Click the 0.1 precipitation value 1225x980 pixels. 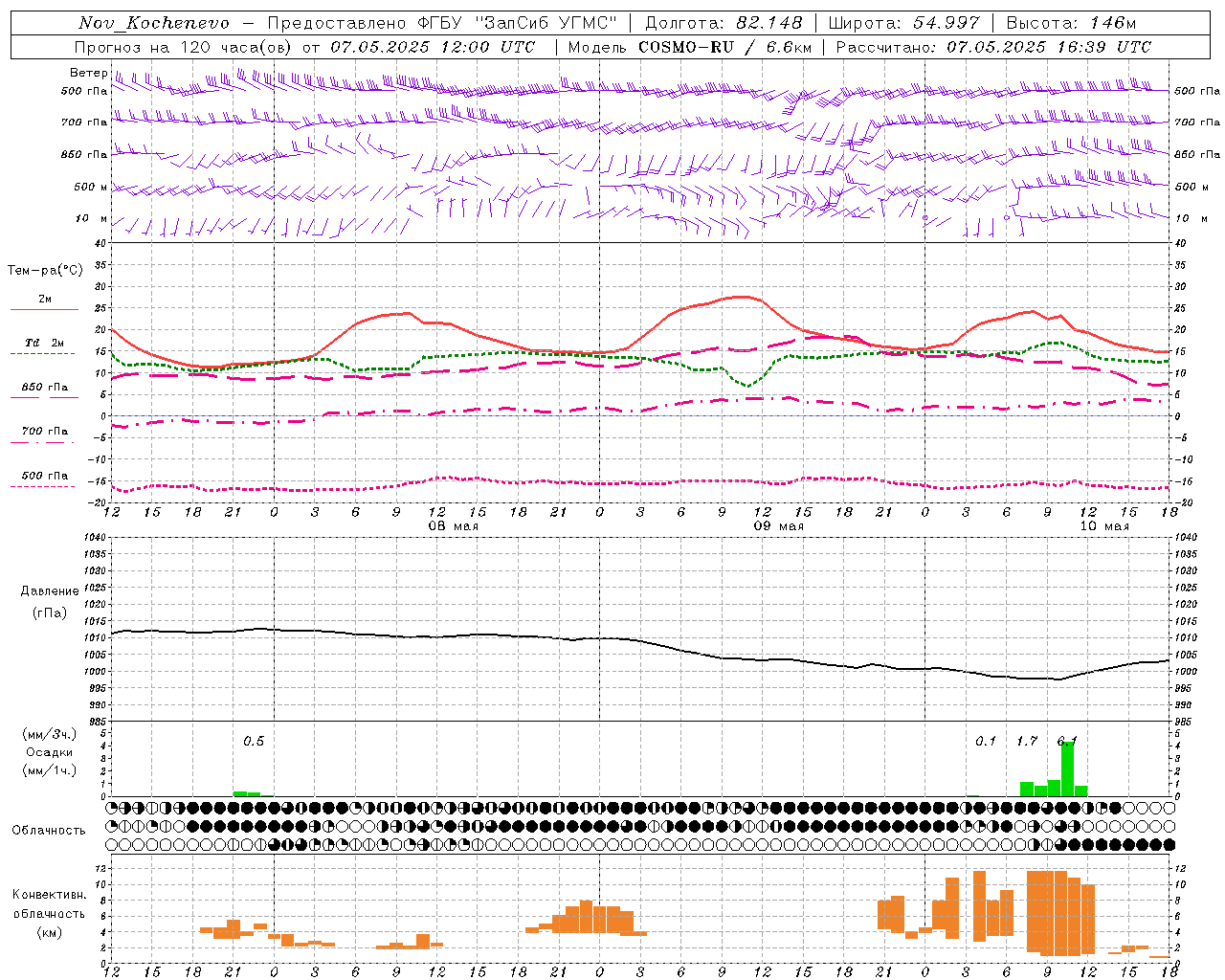pos(986,742)
